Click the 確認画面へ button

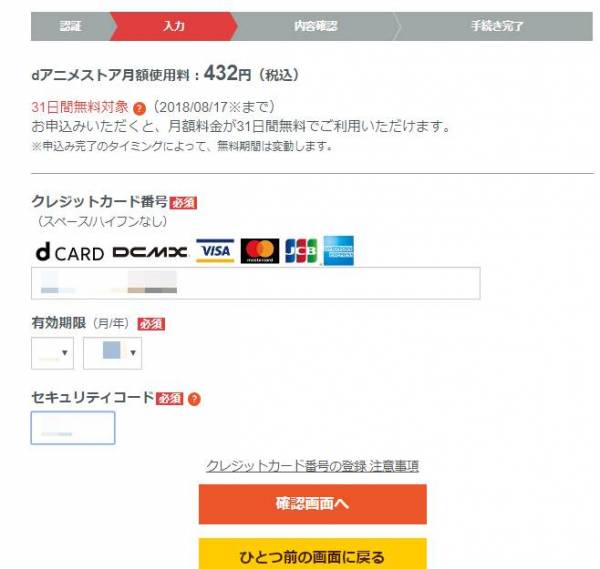coord(313,504)
